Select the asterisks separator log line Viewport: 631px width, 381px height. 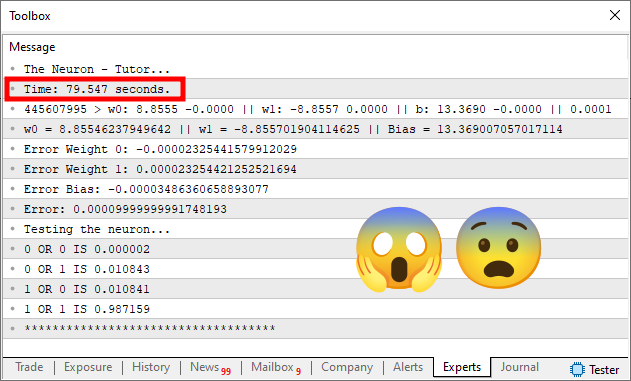tap(316, 329)
